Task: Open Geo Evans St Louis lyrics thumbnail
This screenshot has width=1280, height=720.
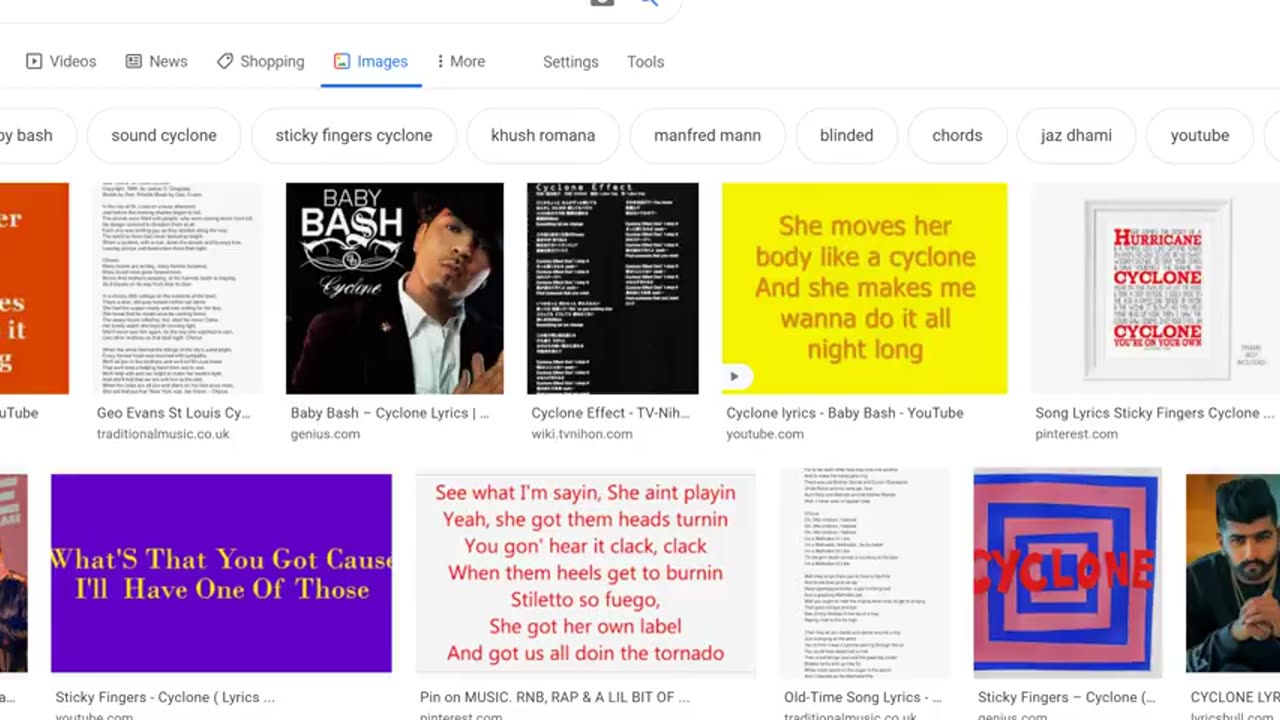Action: pos(178,288)
